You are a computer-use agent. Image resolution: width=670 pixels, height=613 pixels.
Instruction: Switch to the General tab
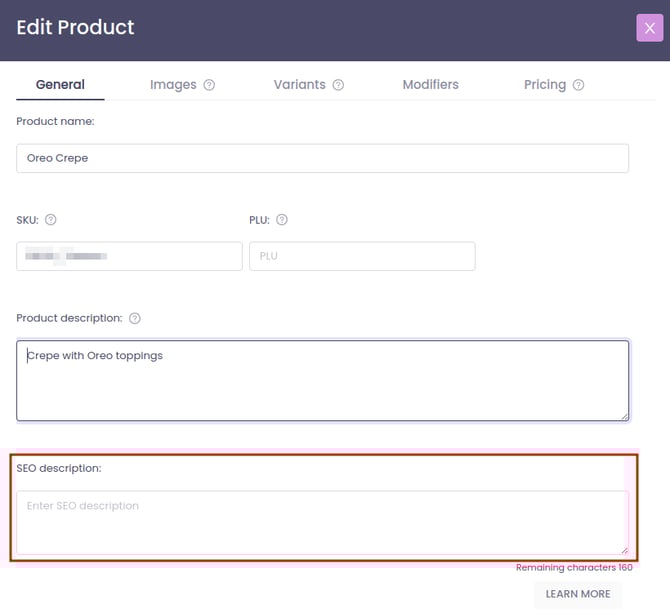tap(60, 85)
